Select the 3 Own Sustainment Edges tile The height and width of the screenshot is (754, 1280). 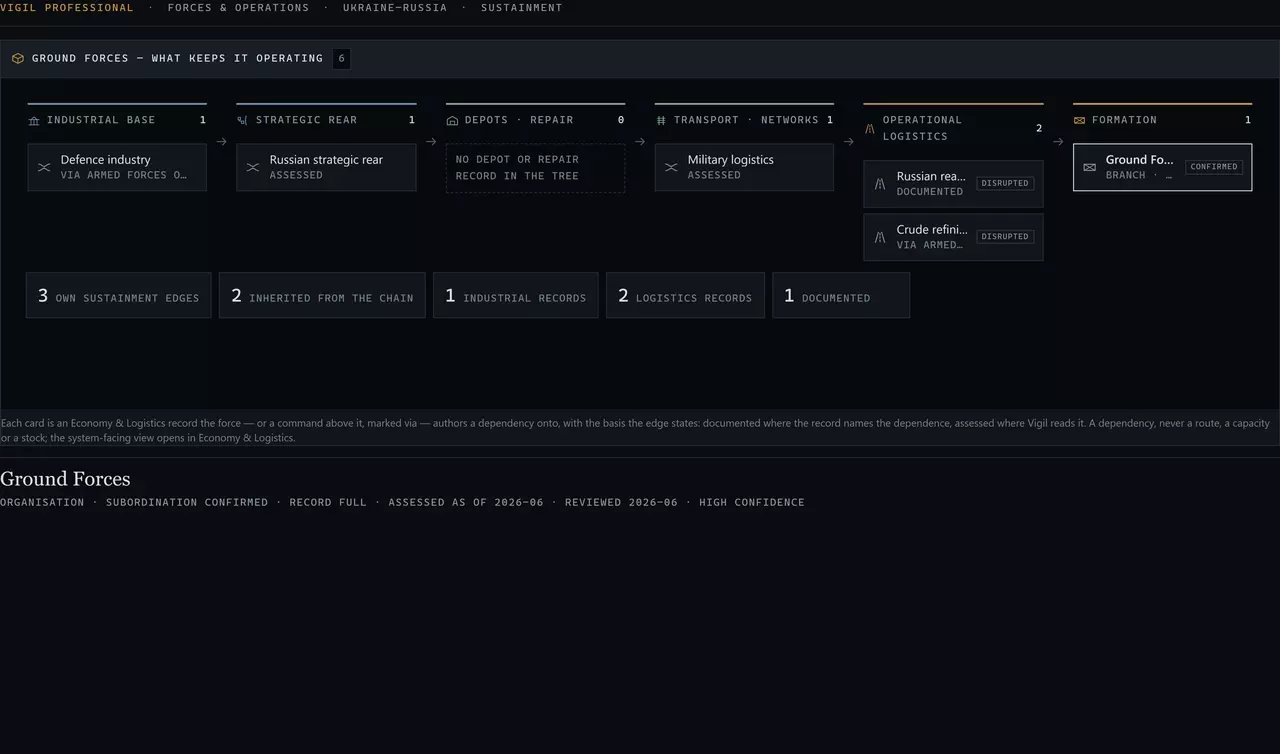(118, 295)
